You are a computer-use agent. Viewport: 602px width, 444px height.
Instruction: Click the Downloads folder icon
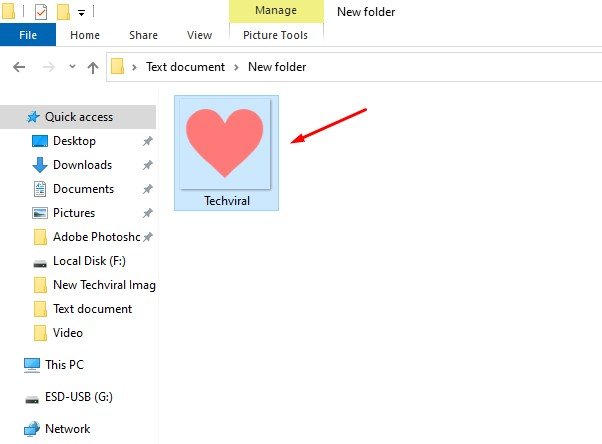40,165
